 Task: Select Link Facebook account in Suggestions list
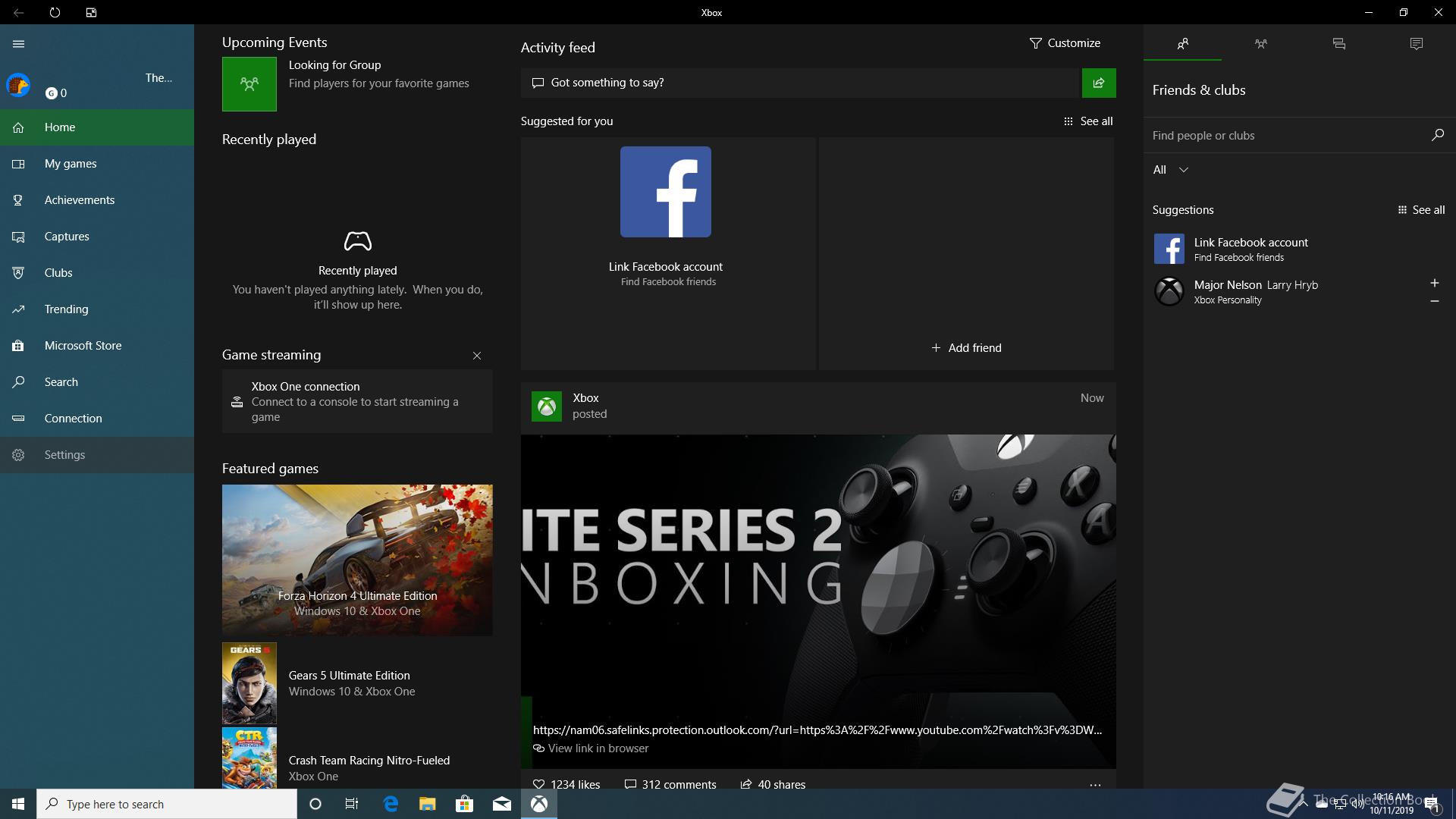[x=1300, y=249]
